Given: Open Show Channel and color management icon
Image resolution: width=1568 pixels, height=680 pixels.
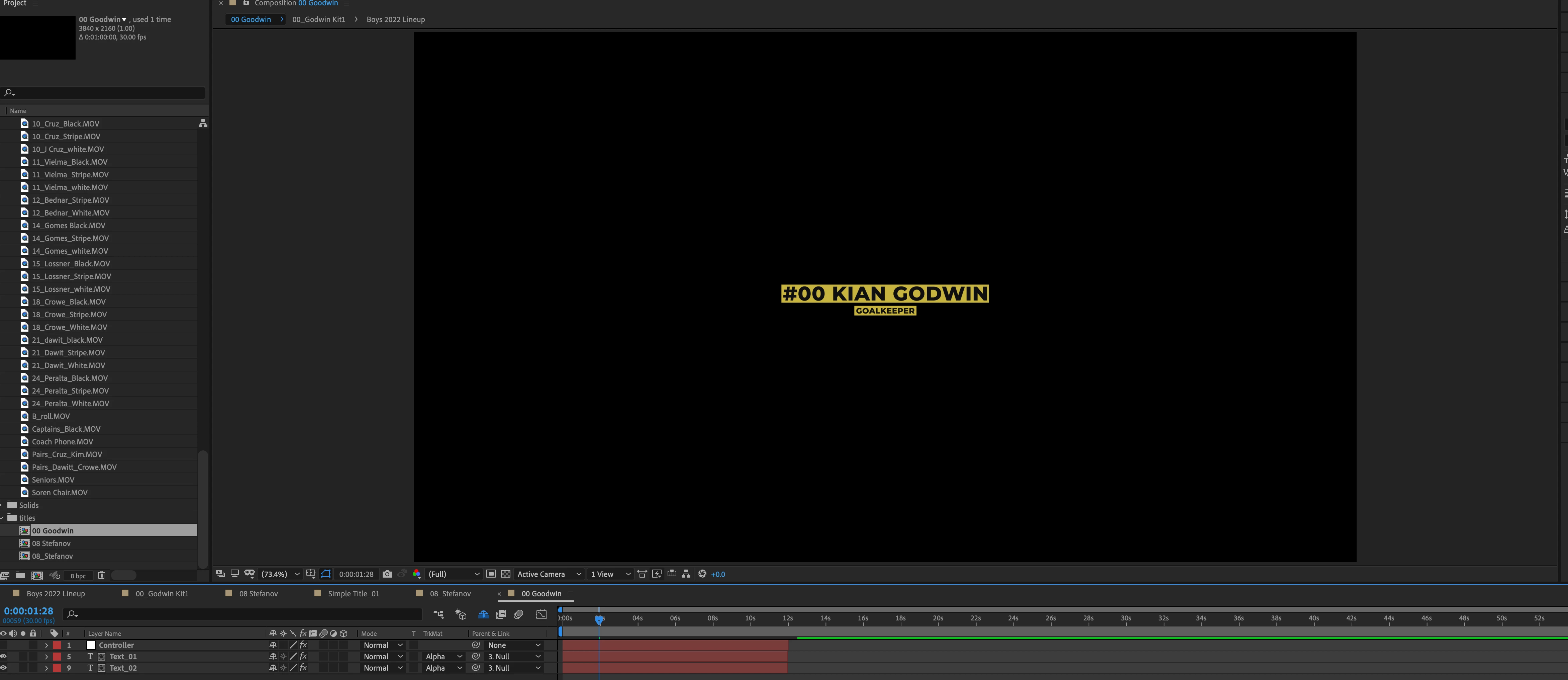Looking at the screenshot, I should [416, 574].
